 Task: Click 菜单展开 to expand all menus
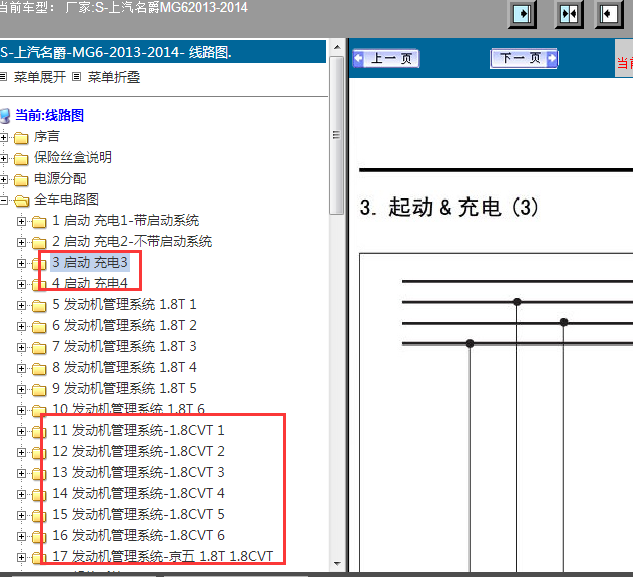pos(40,77)
